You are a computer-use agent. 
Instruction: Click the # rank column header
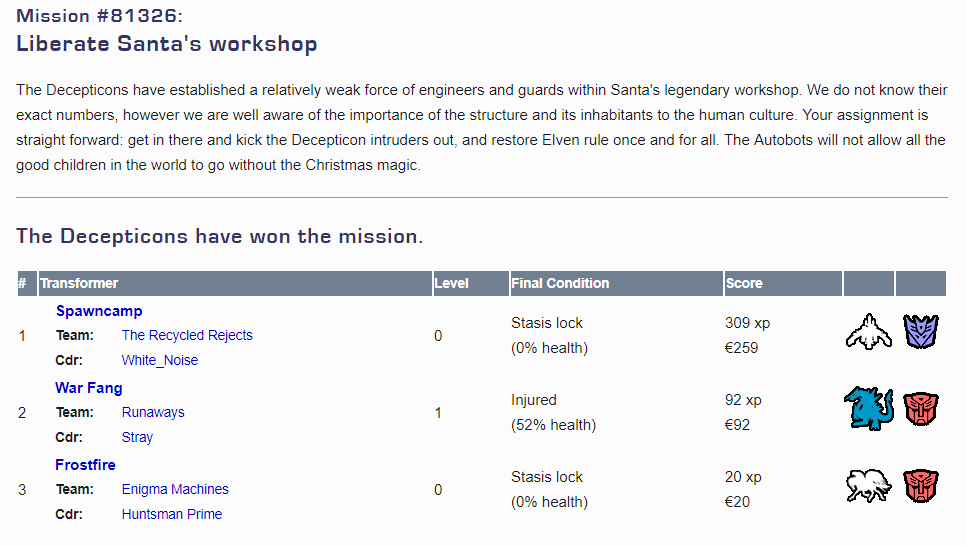tap(22, 284)
